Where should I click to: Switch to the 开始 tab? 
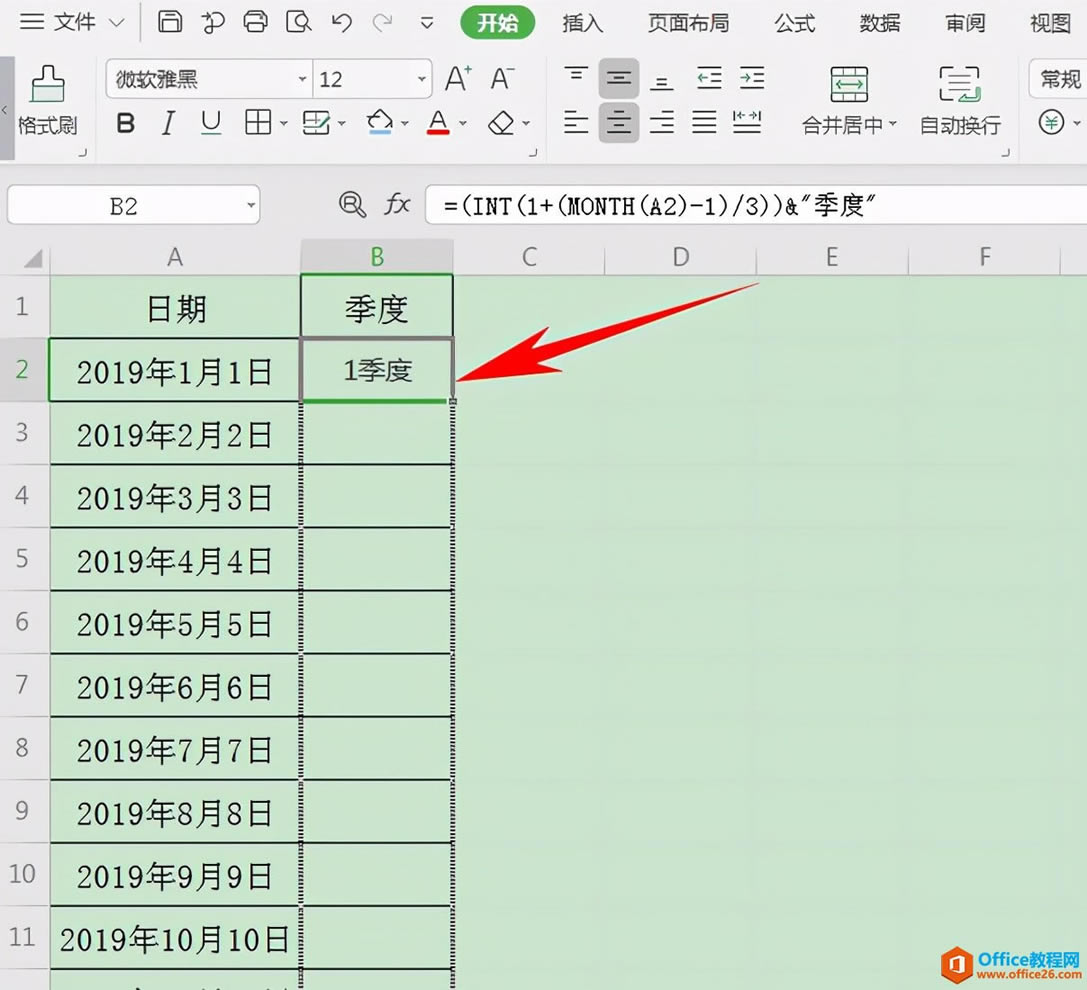(x=498, y=23)
